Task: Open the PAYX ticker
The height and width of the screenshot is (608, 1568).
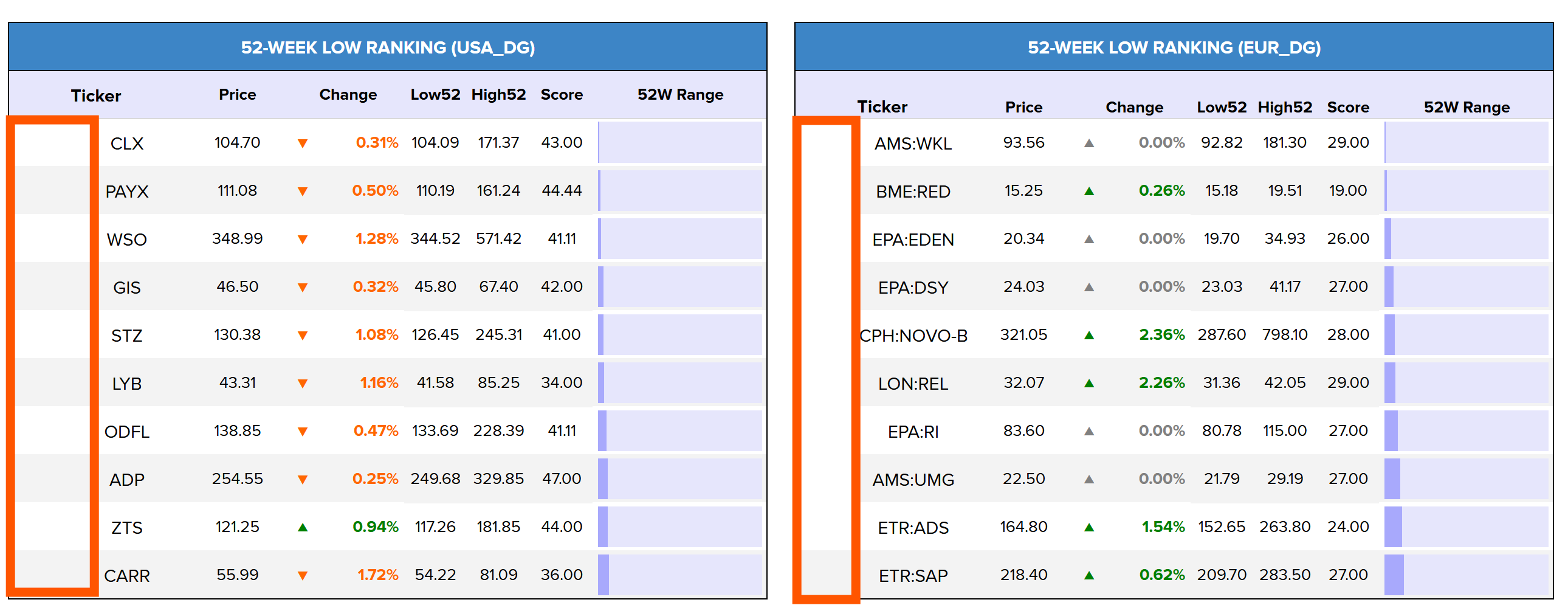Action: click(x=126, y=192)
